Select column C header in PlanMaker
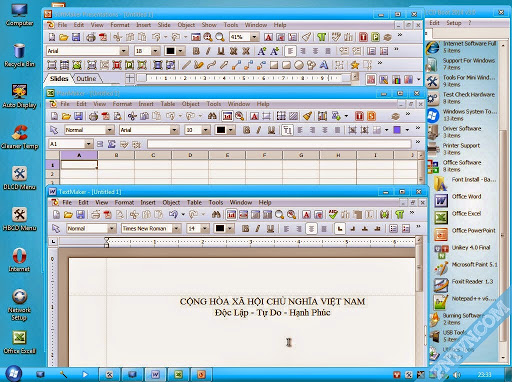The width and height of the screenshot is (512, 382). coord(153,155)
